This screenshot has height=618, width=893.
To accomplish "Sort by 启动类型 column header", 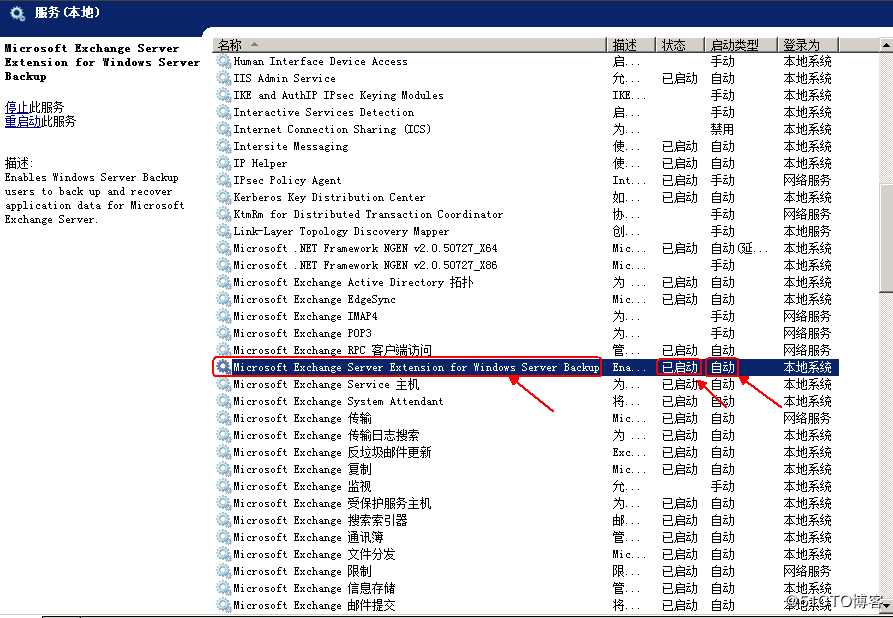I will tap(741, 45).
